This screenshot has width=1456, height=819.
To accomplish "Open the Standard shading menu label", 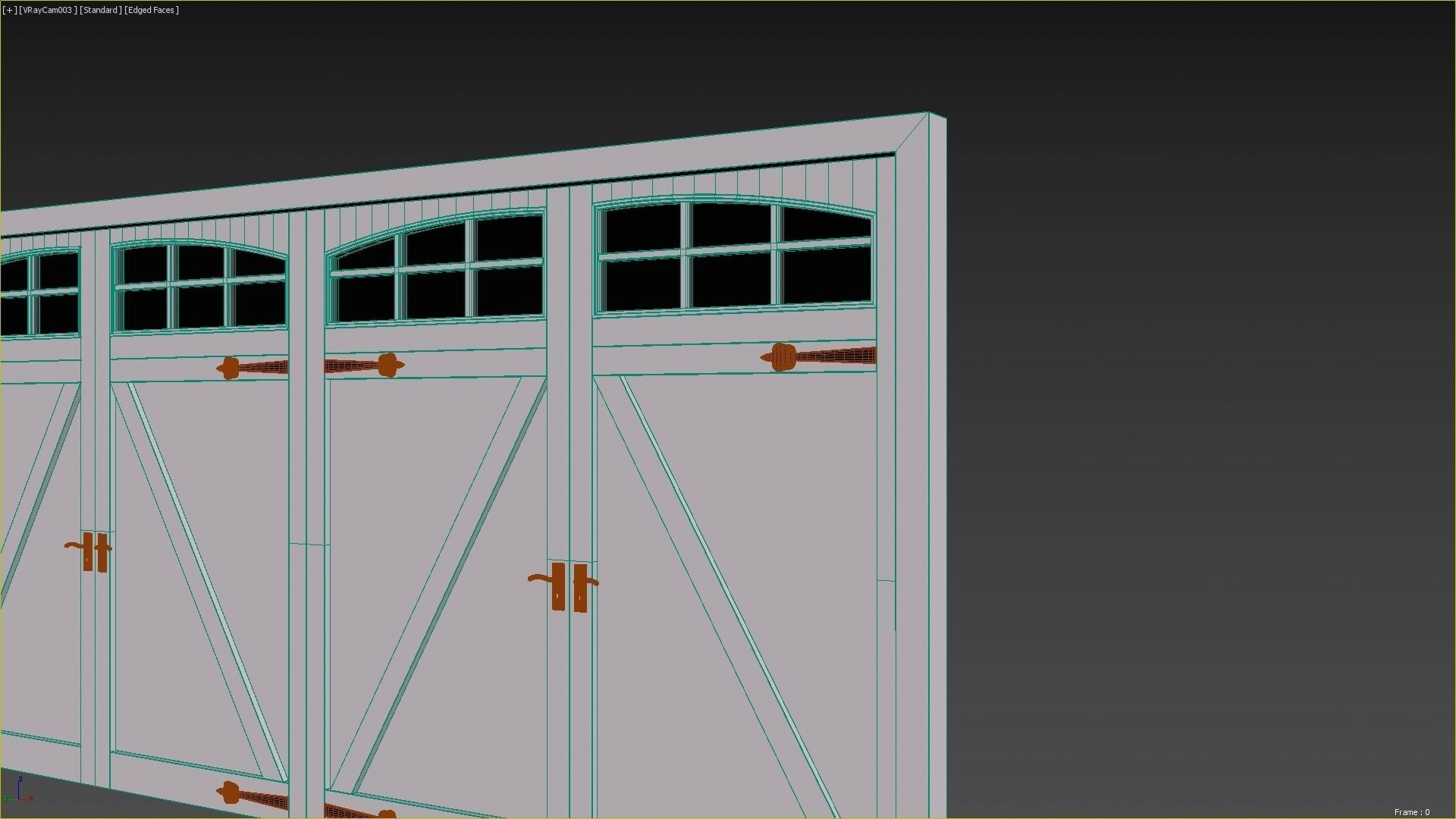I will click(x=101, y=10).
